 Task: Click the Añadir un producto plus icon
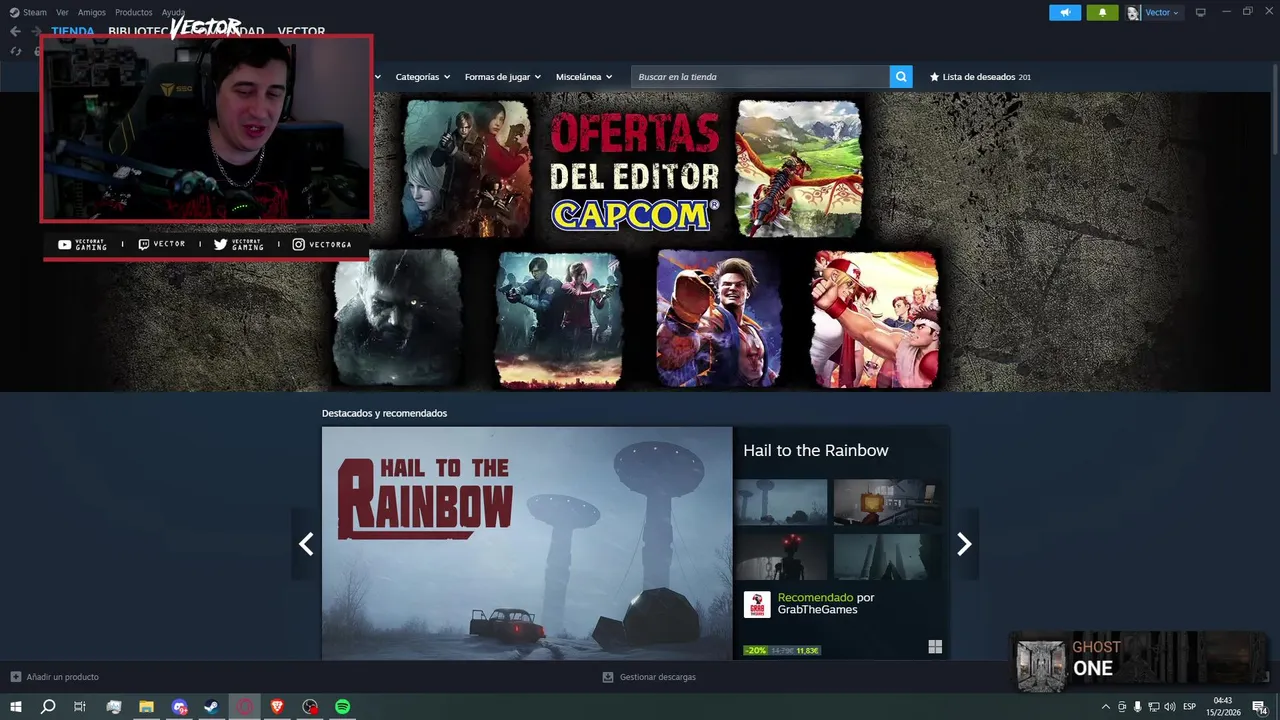click(15, 677)
